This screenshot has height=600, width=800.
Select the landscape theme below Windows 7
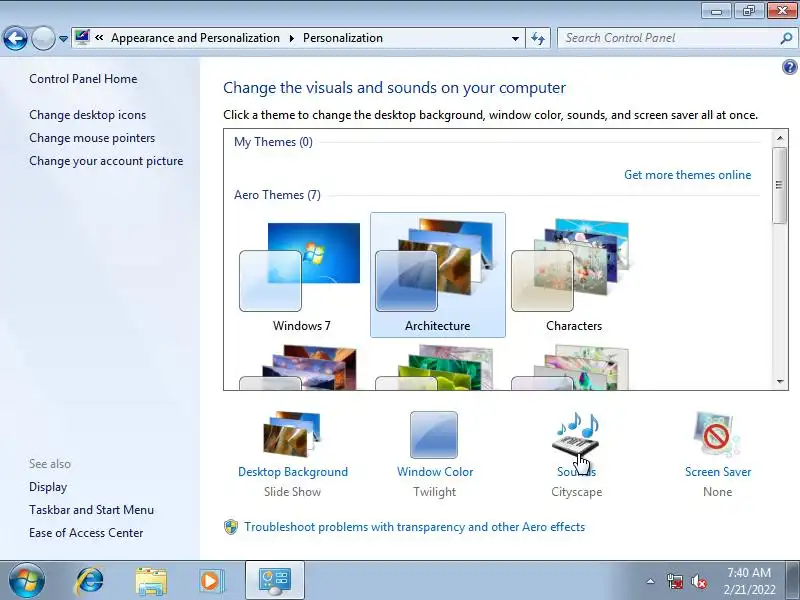302,368
